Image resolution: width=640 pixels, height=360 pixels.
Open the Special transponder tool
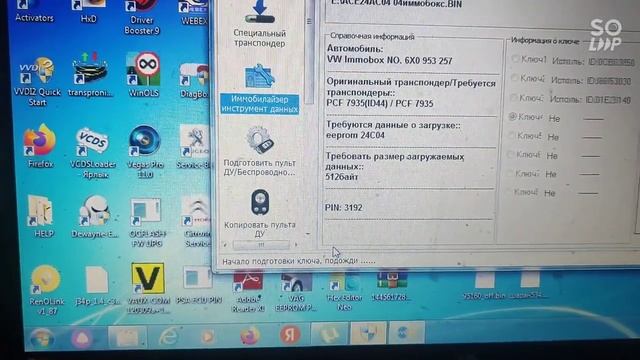pos(260,23)
